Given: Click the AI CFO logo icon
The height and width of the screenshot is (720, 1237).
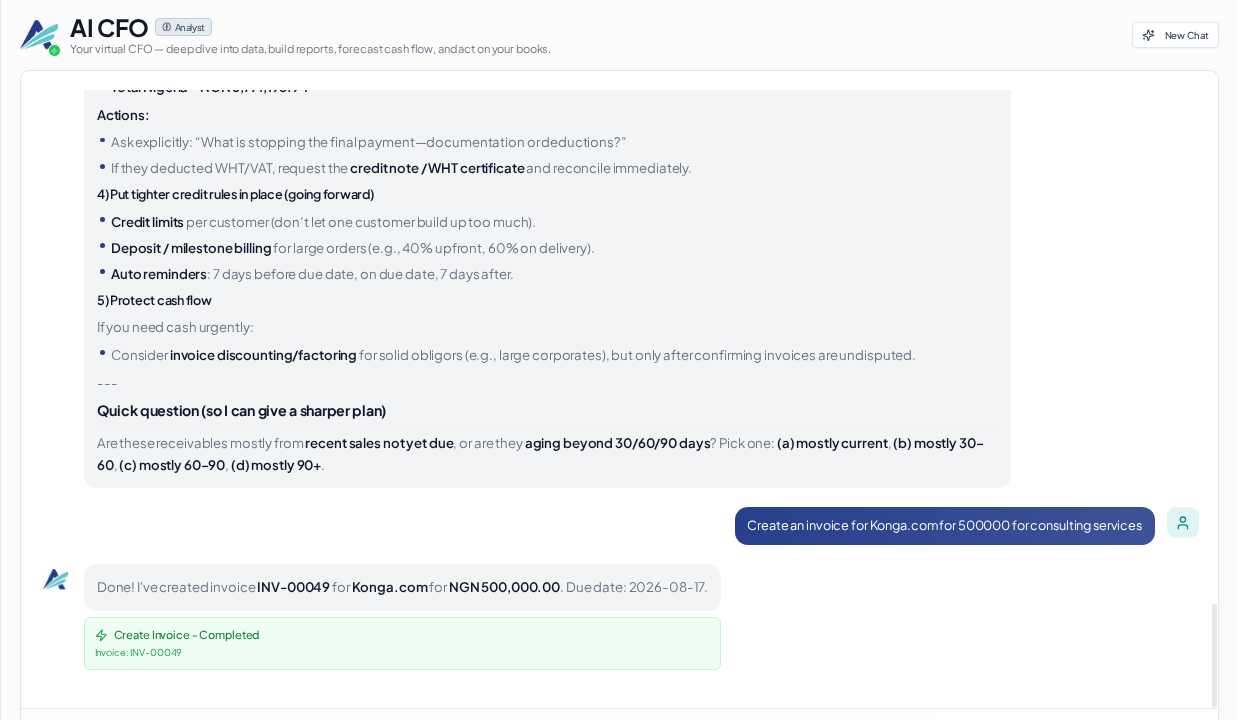Looking at the screenshot, I should pyautogui.click(x=39, y=36).
